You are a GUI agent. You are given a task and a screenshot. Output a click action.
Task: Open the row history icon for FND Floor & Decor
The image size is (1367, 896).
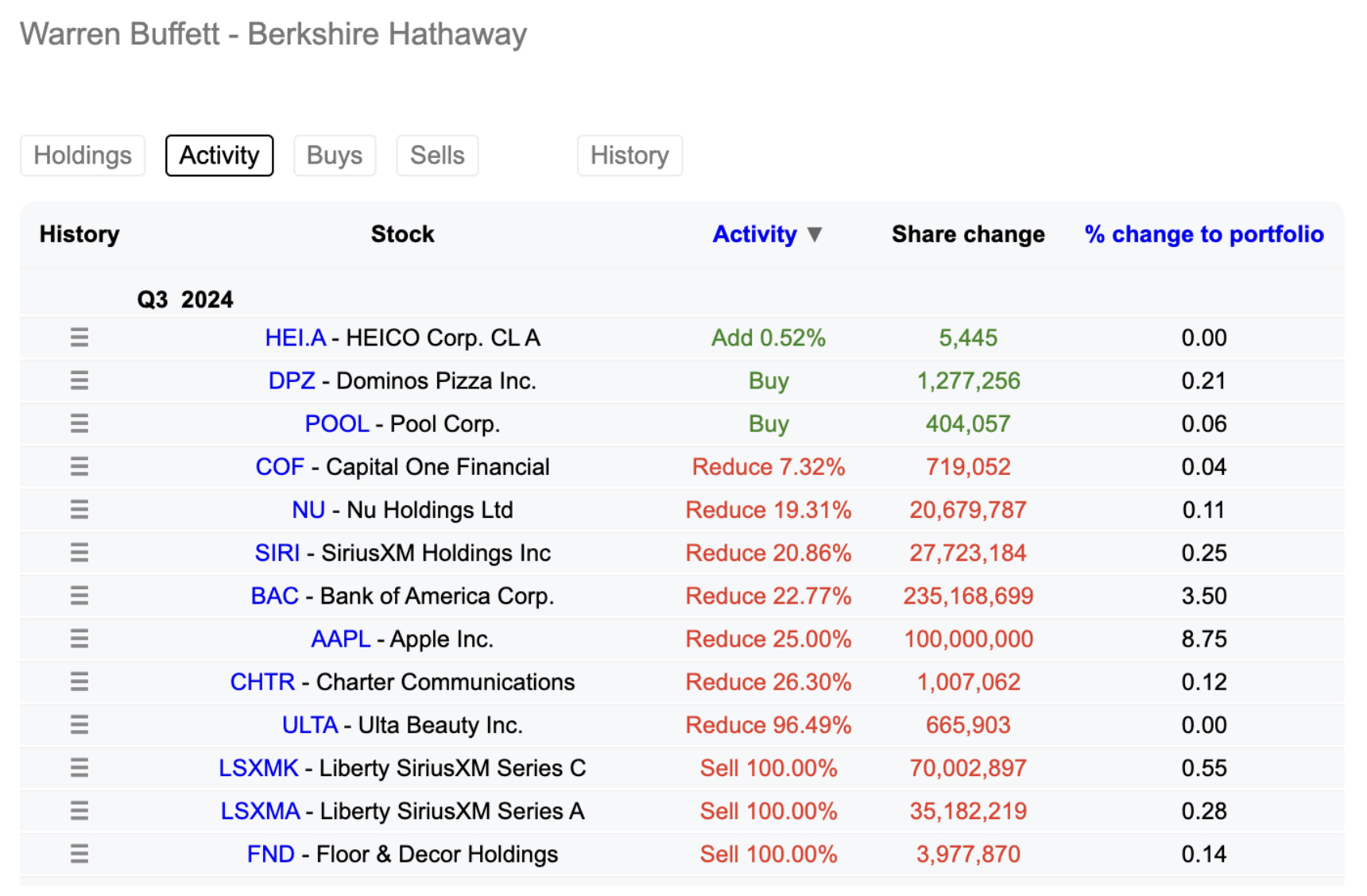pyautogui.click(x=79, y=853)
